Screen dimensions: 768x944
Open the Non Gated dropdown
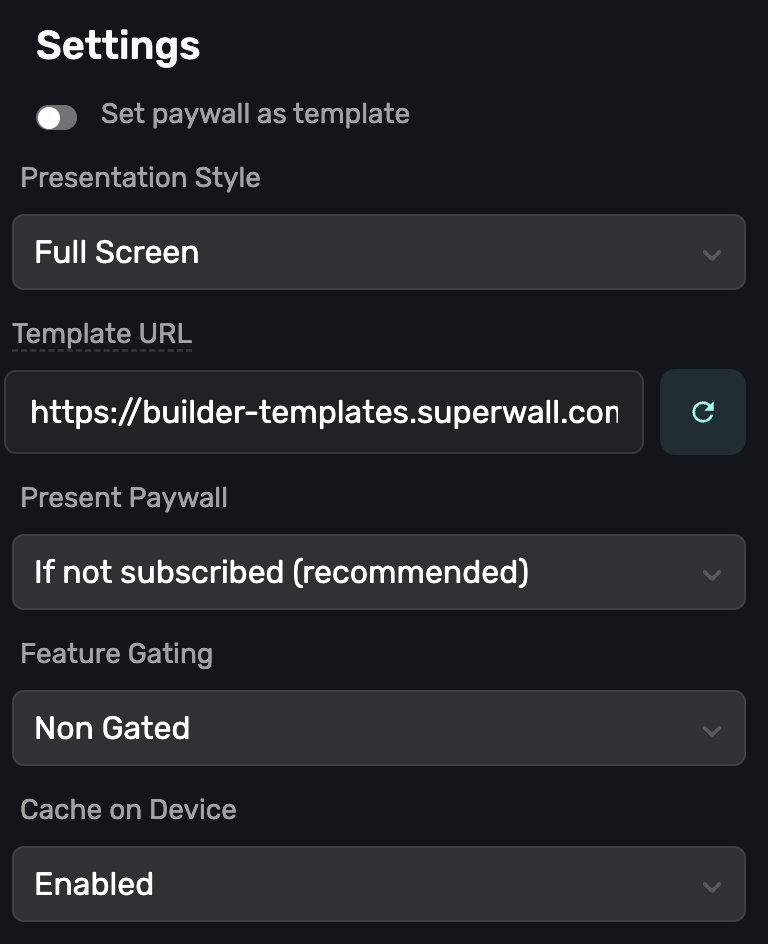(x=378, y=728)
